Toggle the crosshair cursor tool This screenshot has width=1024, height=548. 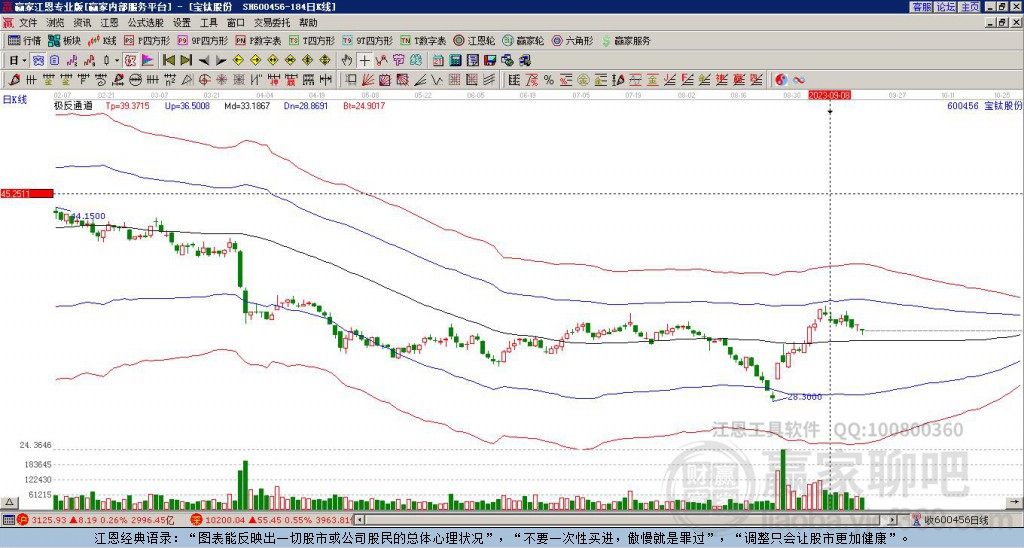click(364, 61)
